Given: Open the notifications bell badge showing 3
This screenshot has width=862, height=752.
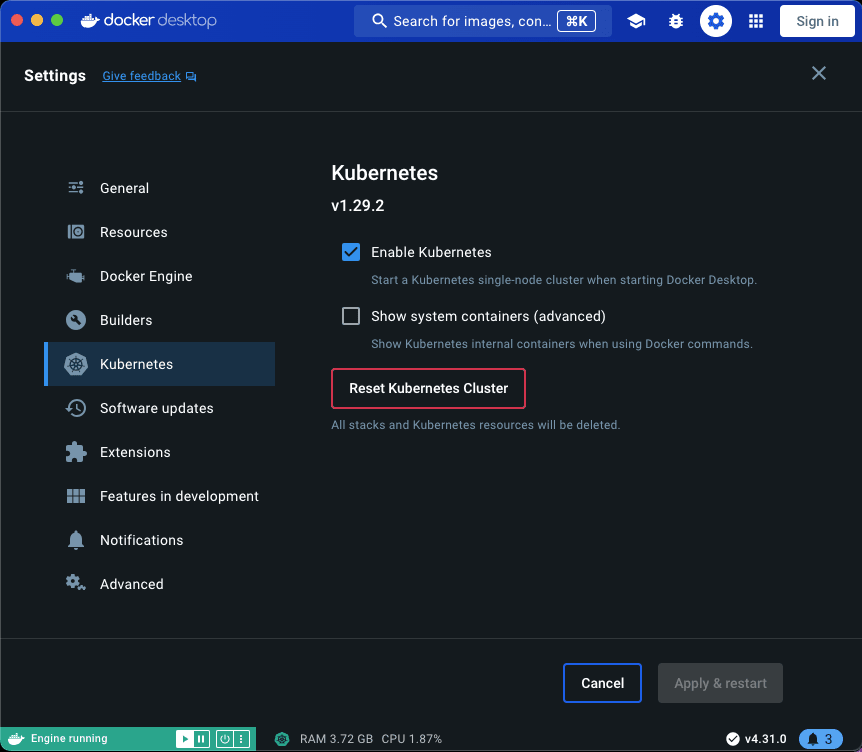Looking at the screenshot, I should 820,739.
